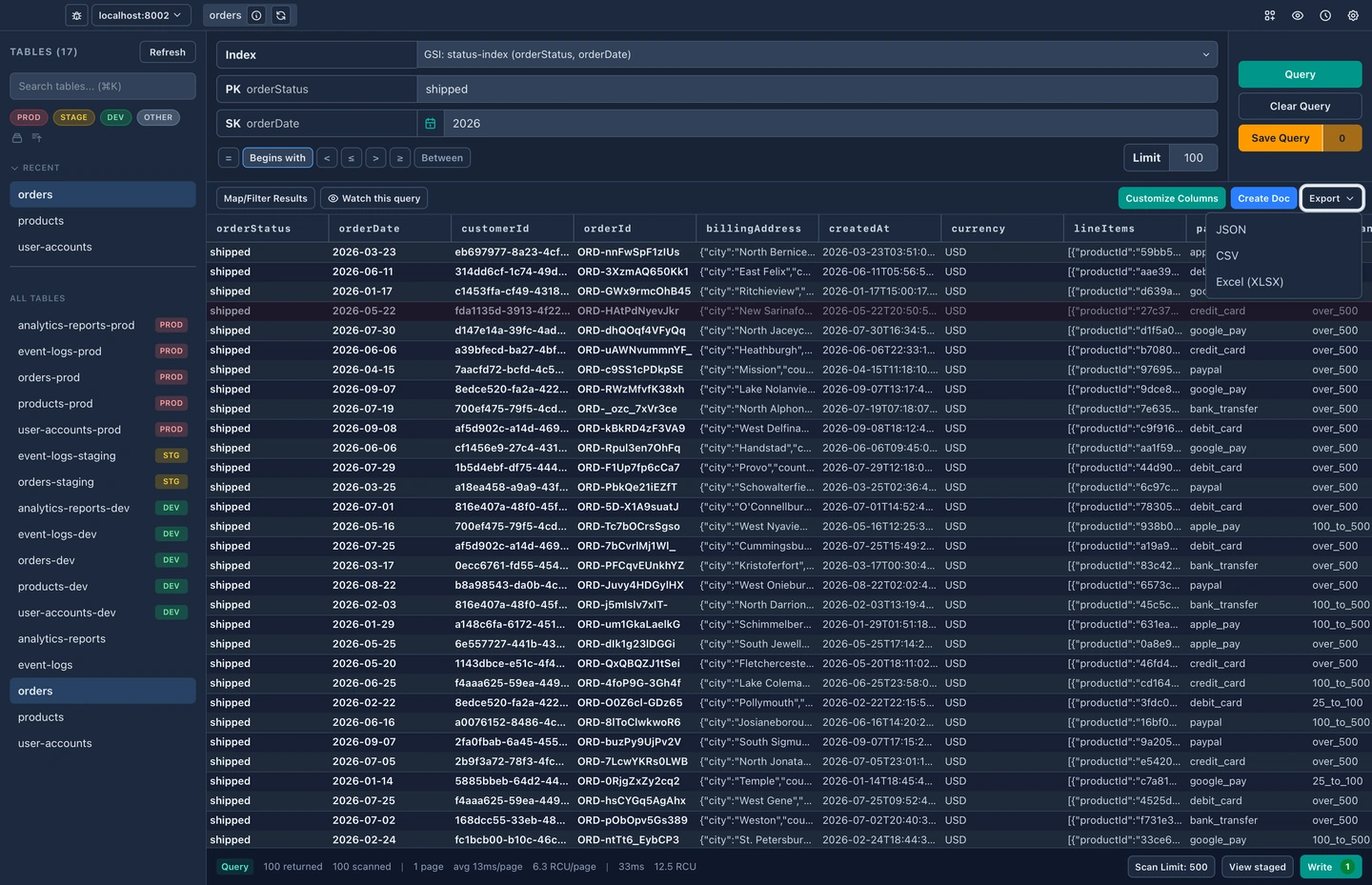Click the database stack icon under tag filters
The height and width of the screenshot is (885, 1372).
point(17,138)
